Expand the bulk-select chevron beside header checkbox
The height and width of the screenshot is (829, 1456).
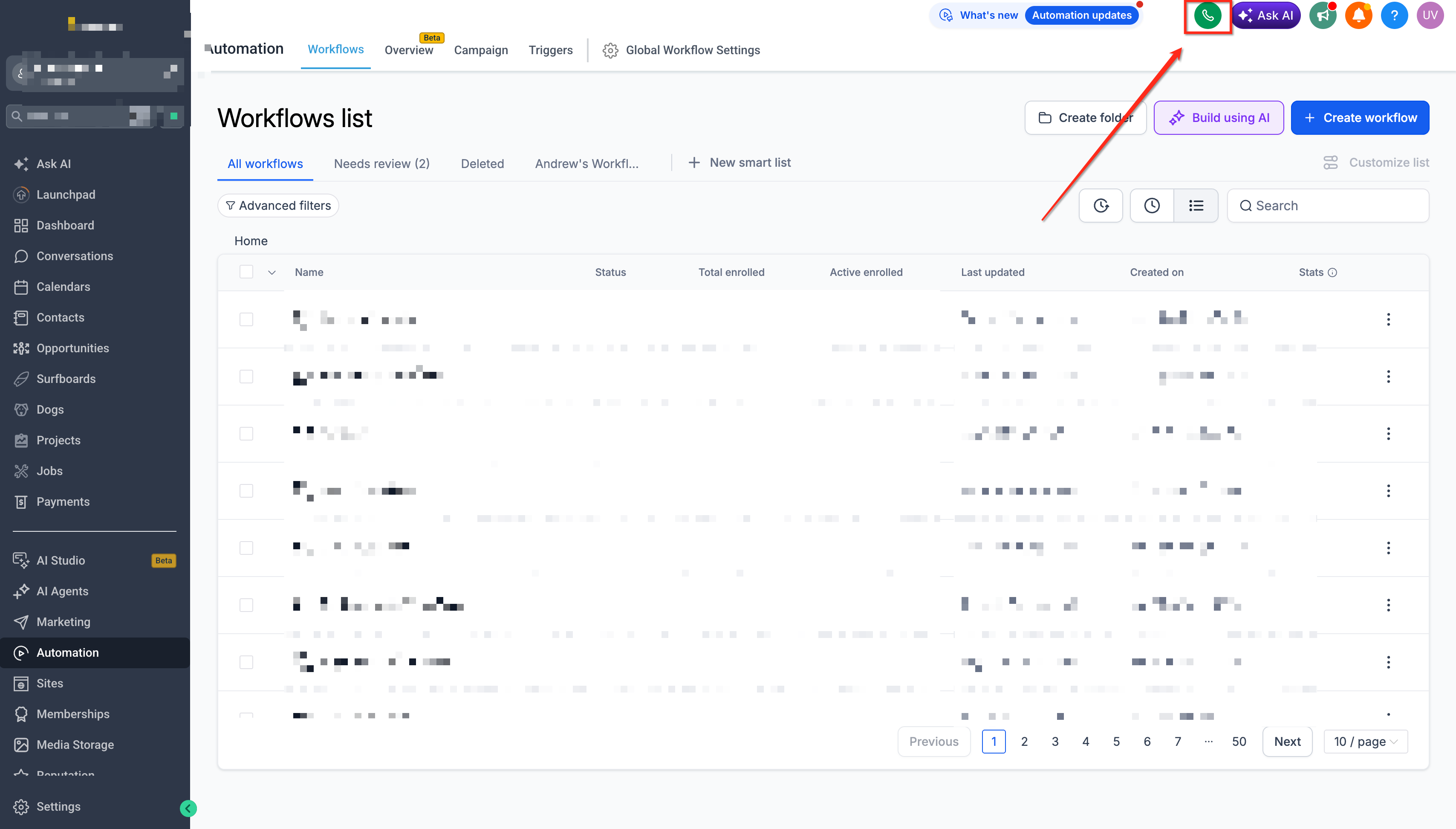(272, 273)
